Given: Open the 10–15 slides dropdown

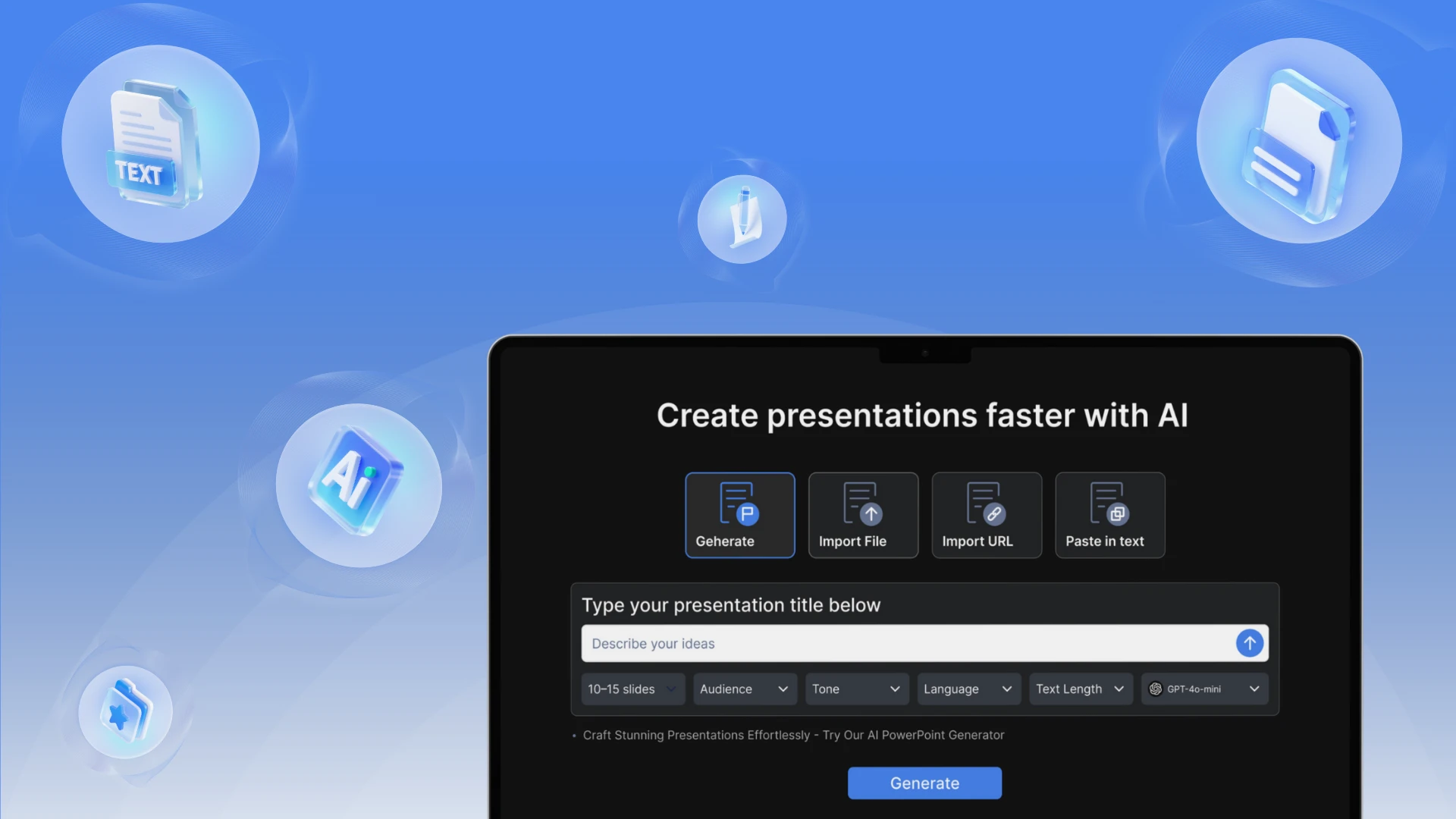Looking at the screenshot, I should (632, 689).
